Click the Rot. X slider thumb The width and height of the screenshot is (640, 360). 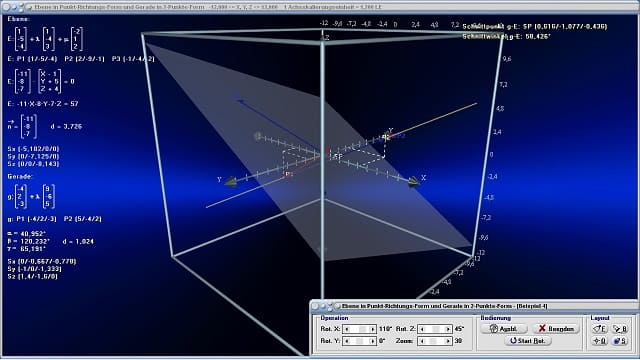tap(362, 329)
